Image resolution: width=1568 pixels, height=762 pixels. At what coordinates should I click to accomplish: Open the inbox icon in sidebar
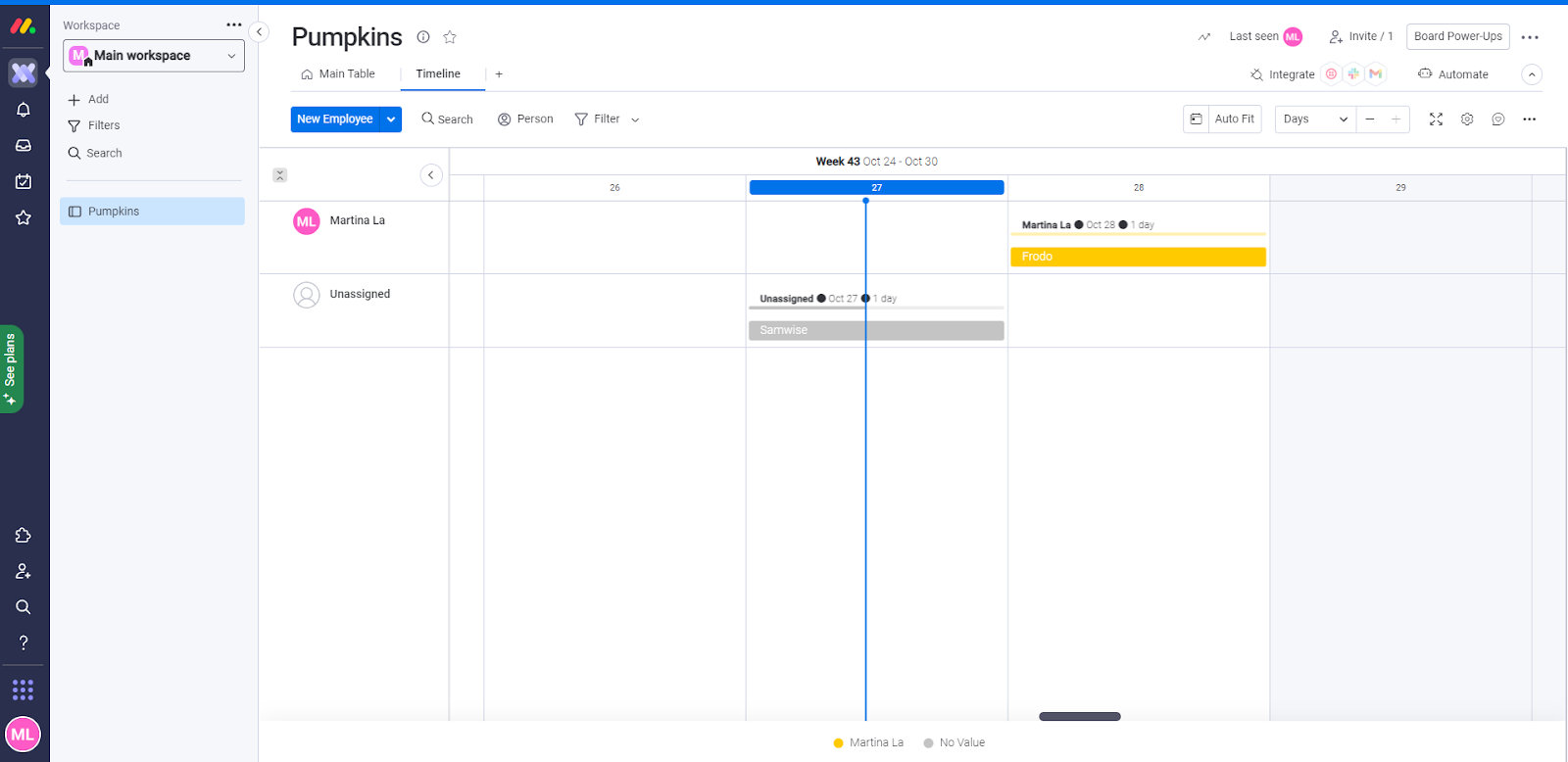click(24, 146)
